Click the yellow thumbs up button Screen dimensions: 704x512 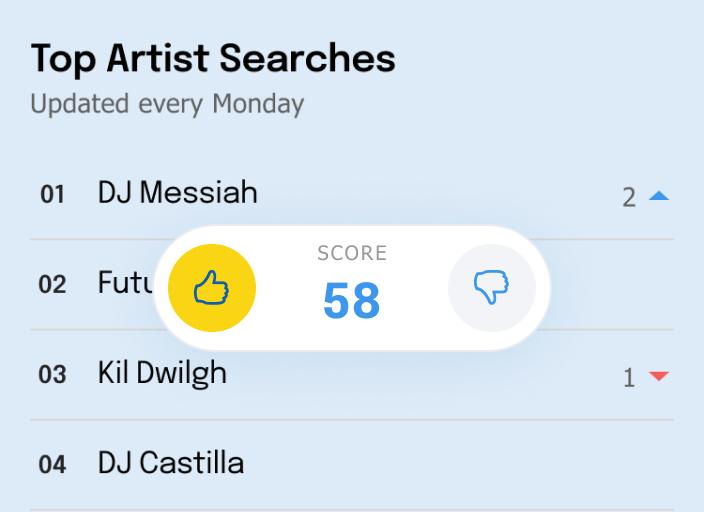pos(212,289)
